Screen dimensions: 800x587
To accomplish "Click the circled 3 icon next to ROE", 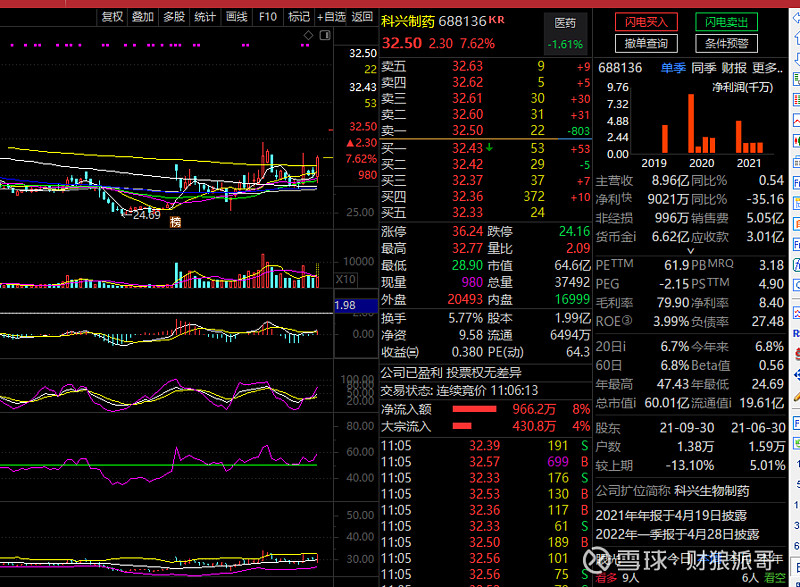I will [x=627, y=321].
